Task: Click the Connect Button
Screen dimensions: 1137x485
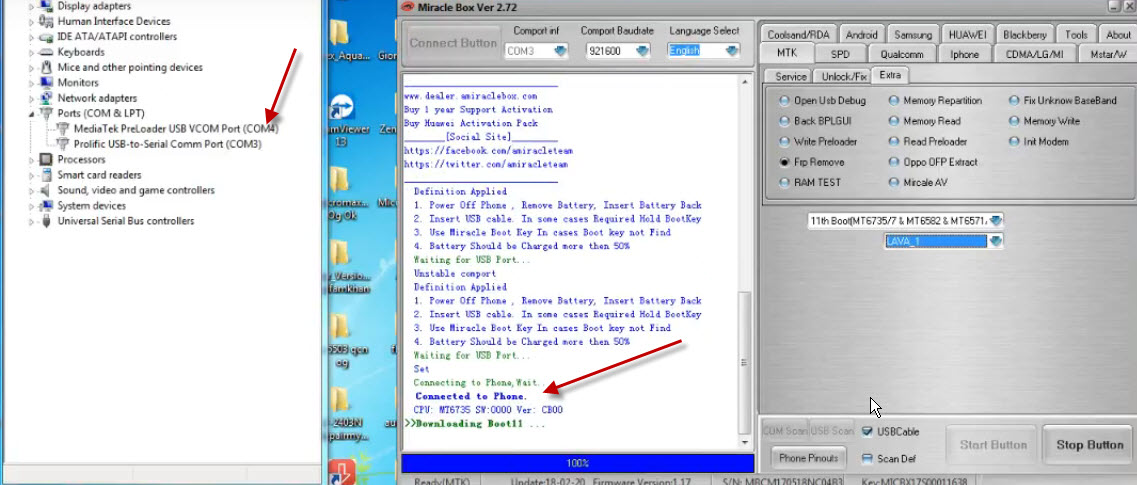Action: pyautogui.click(x=452, y=43)
